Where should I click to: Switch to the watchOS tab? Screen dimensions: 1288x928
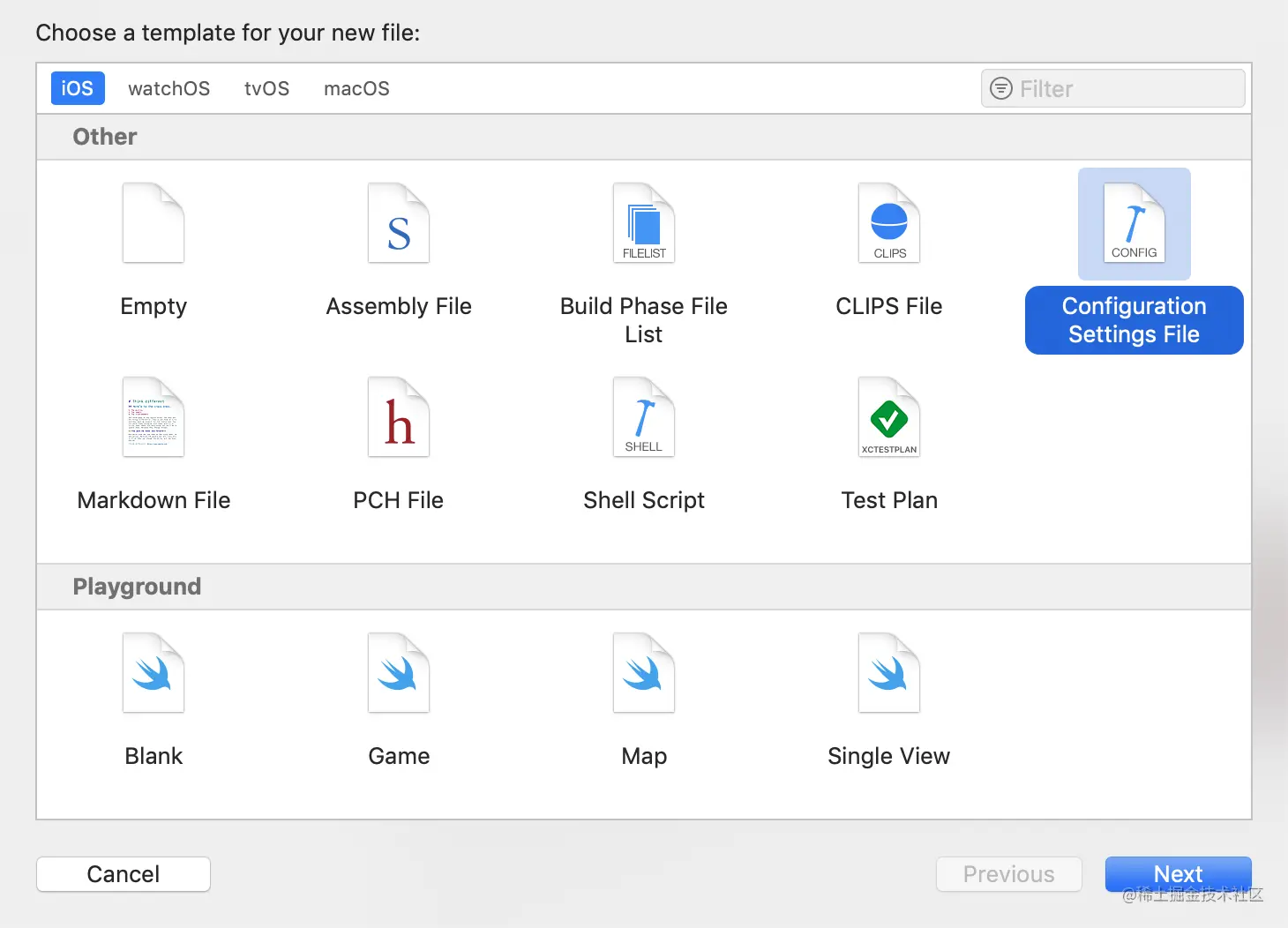click(168, 88)
